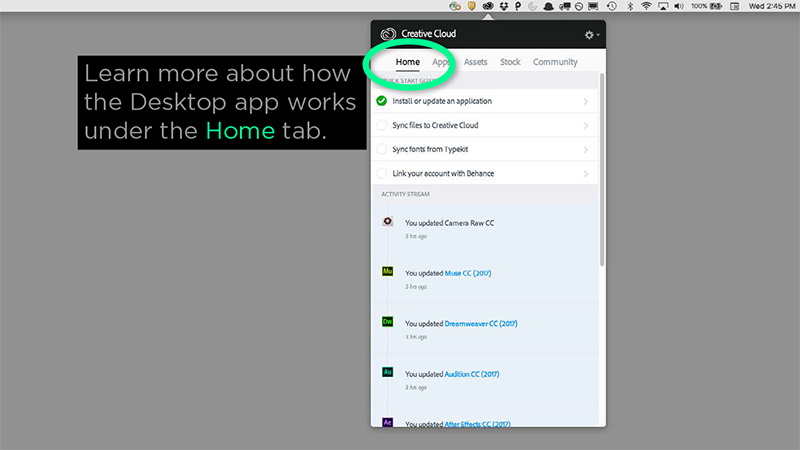Click the P-shaped menu bar icon
The height and width of the screenshot is (450, 800).
pos(518,6)
